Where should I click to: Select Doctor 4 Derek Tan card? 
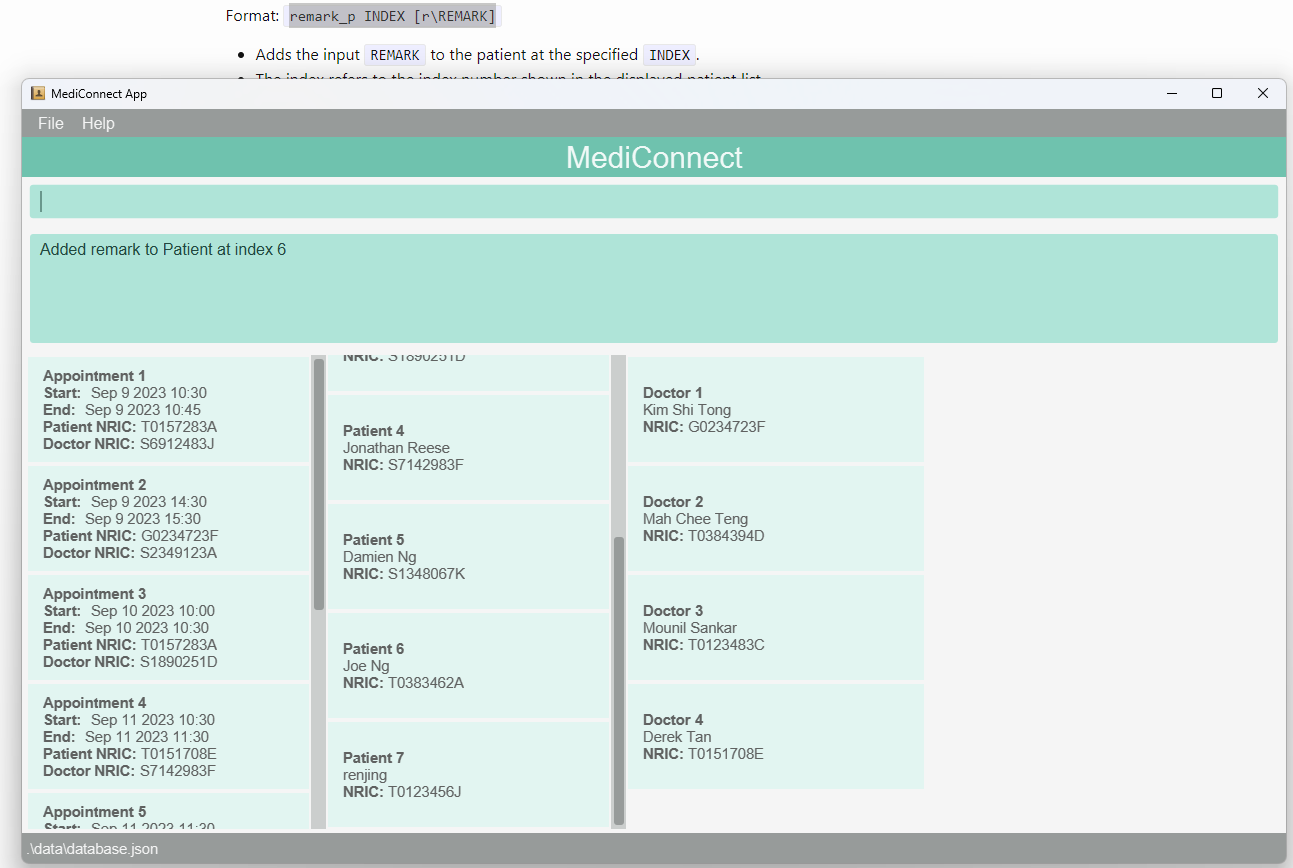point(776,736)
